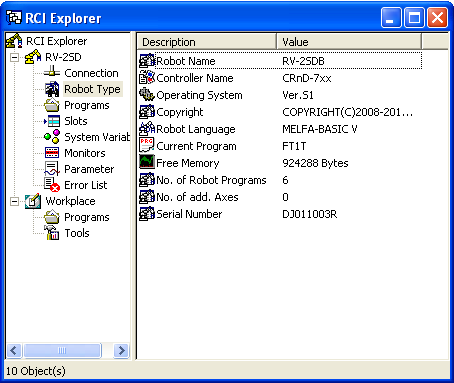454x383 pixels.
Task: Open the Monitors tree item
Action: [85, 153]
